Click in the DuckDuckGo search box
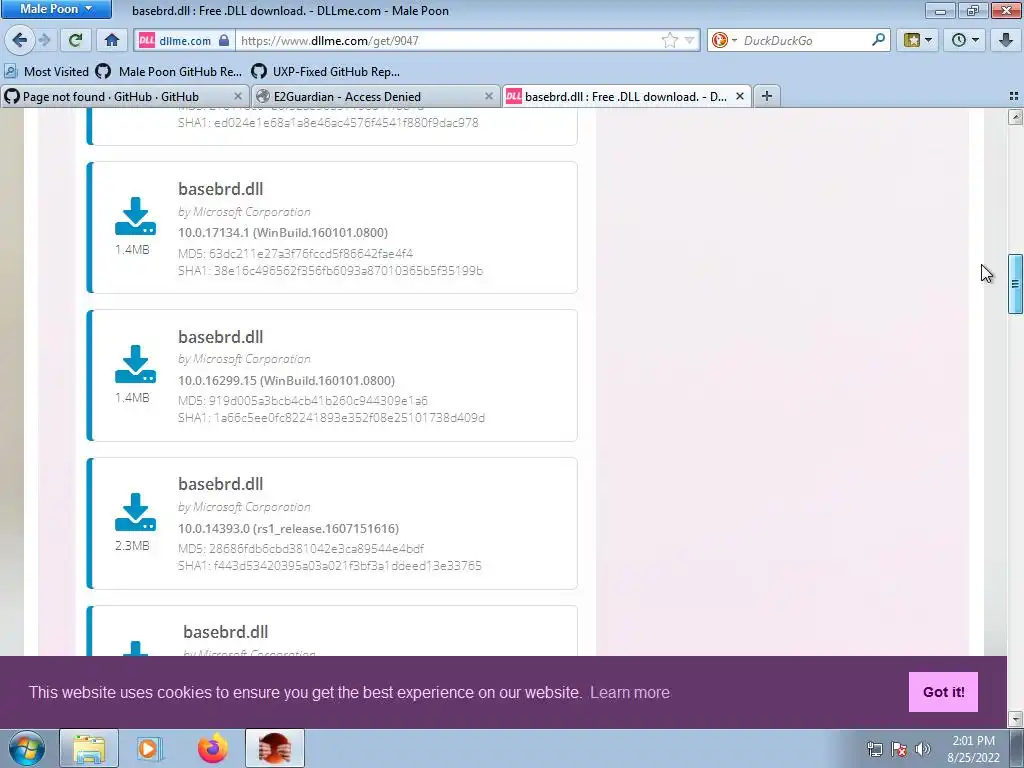 pos(805,40)
